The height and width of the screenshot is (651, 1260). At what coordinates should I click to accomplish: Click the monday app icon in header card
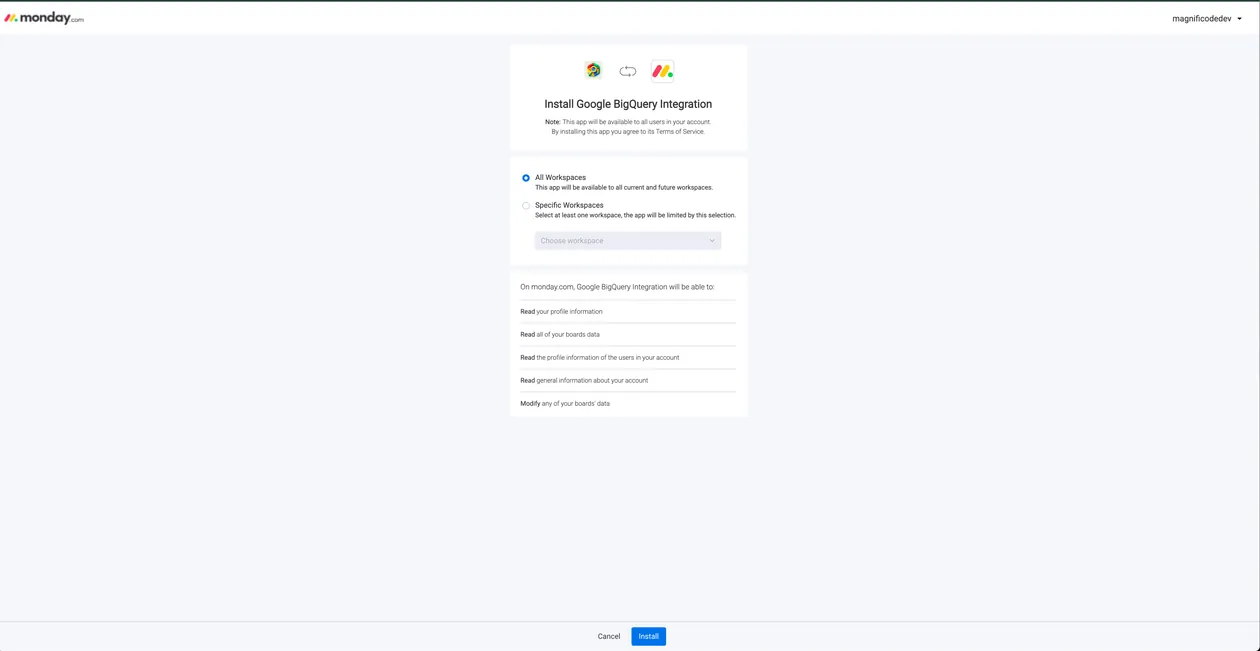[662, 70]
